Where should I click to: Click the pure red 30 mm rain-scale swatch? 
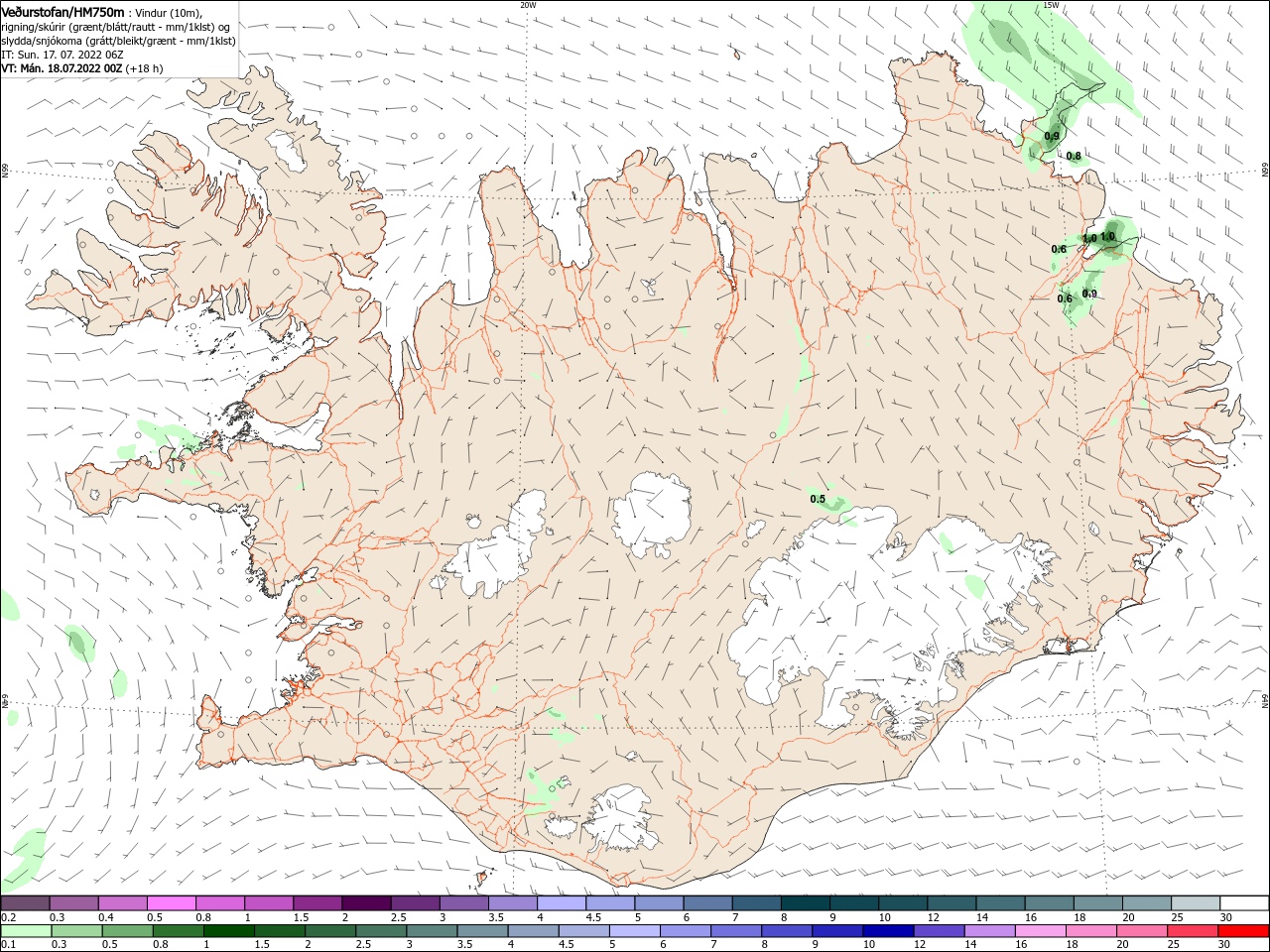[1243, 931]
